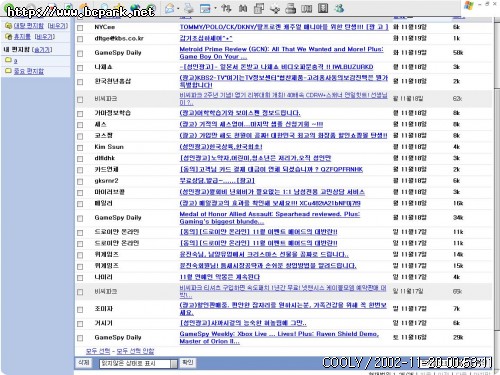500x375 pixels.
Task: Click the overlapping windows icon in toolbar
Action: (259, 8)
